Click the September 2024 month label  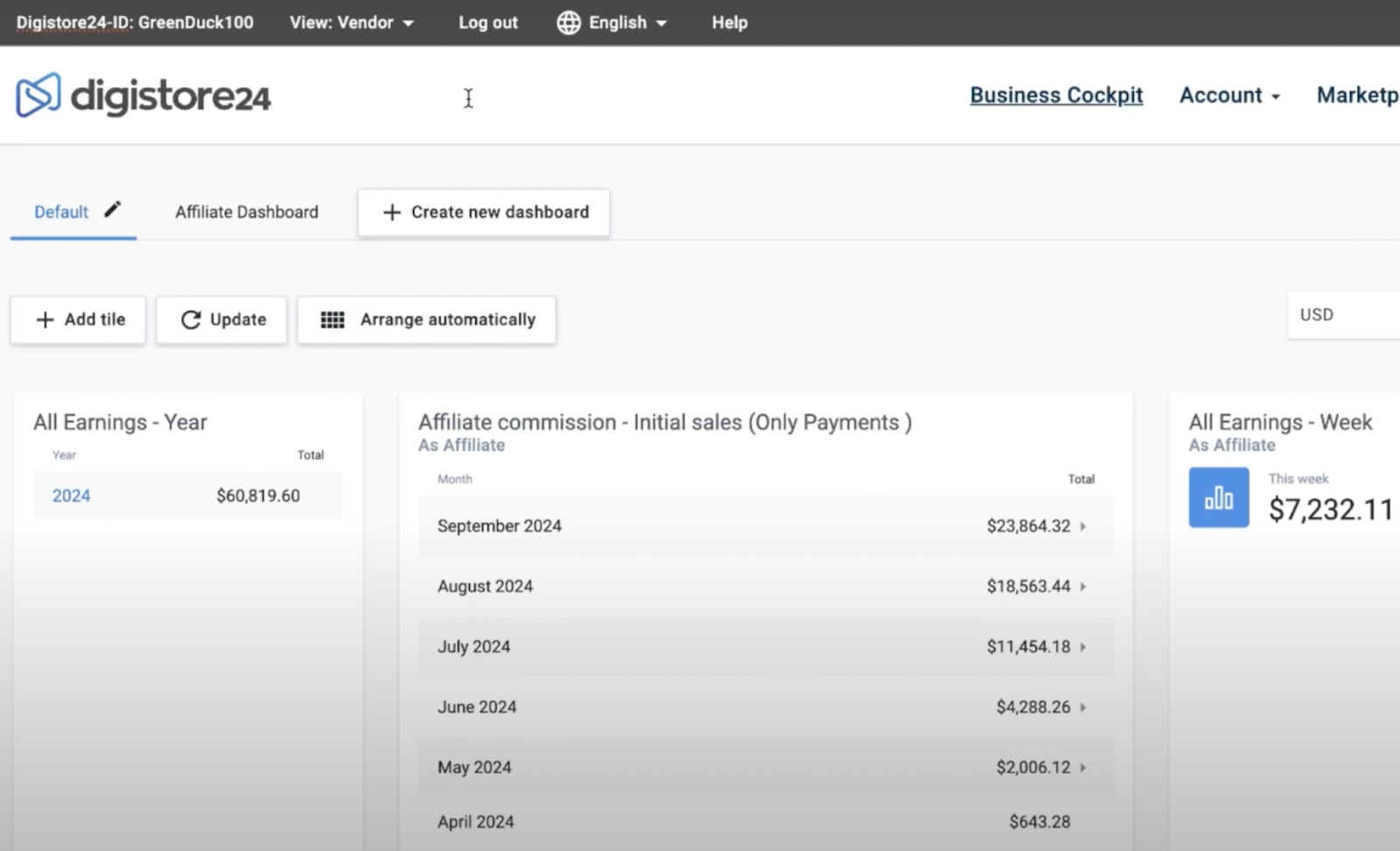pyautogui.click(x=500, y=527)
